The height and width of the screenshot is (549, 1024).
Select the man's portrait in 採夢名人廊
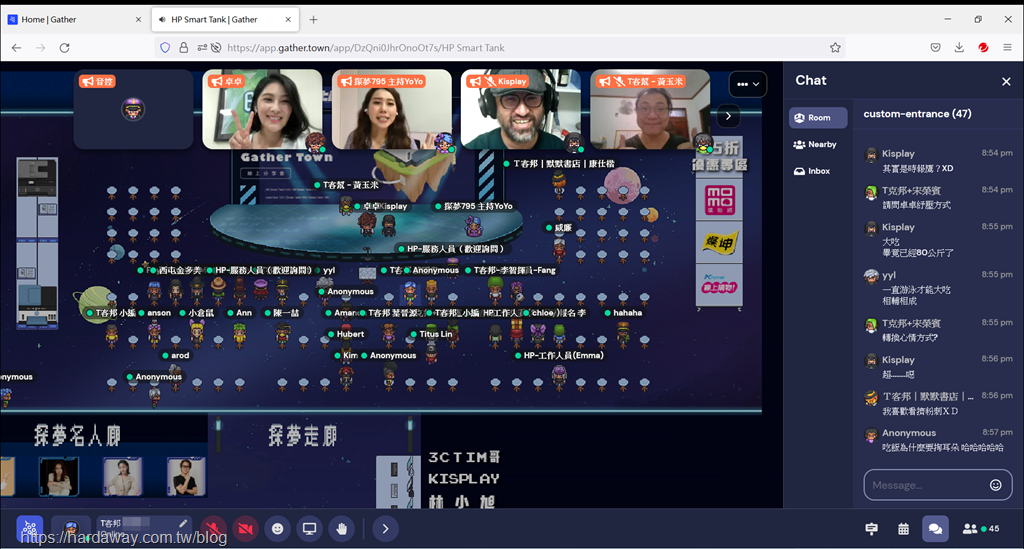coord(186,476)
